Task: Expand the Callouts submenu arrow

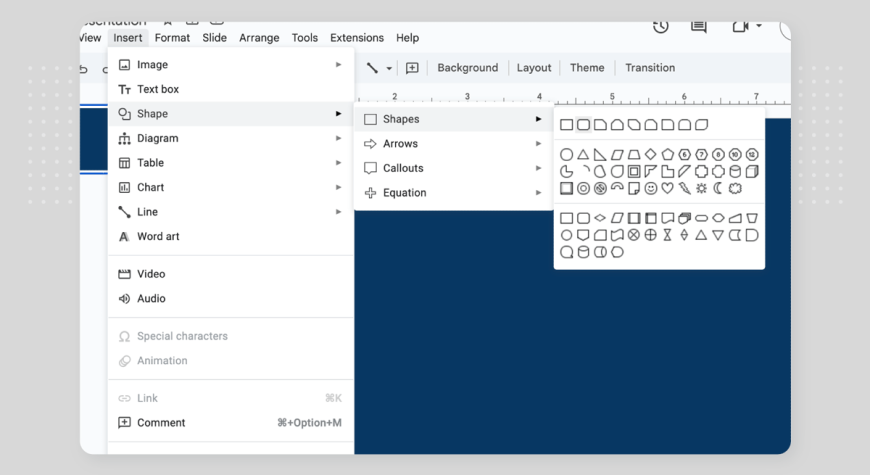Action: (x=538, y=168)
